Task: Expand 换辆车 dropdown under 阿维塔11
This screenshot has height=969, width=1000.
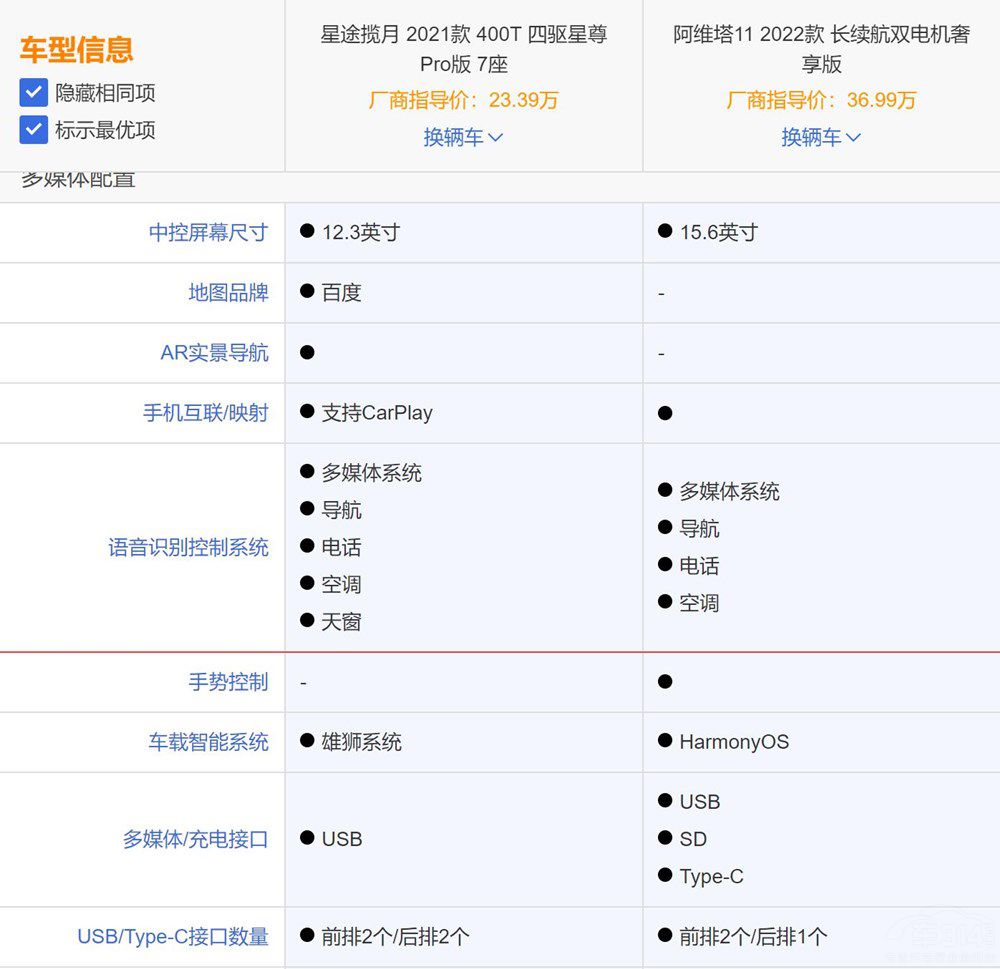Action: pos(821,137)
